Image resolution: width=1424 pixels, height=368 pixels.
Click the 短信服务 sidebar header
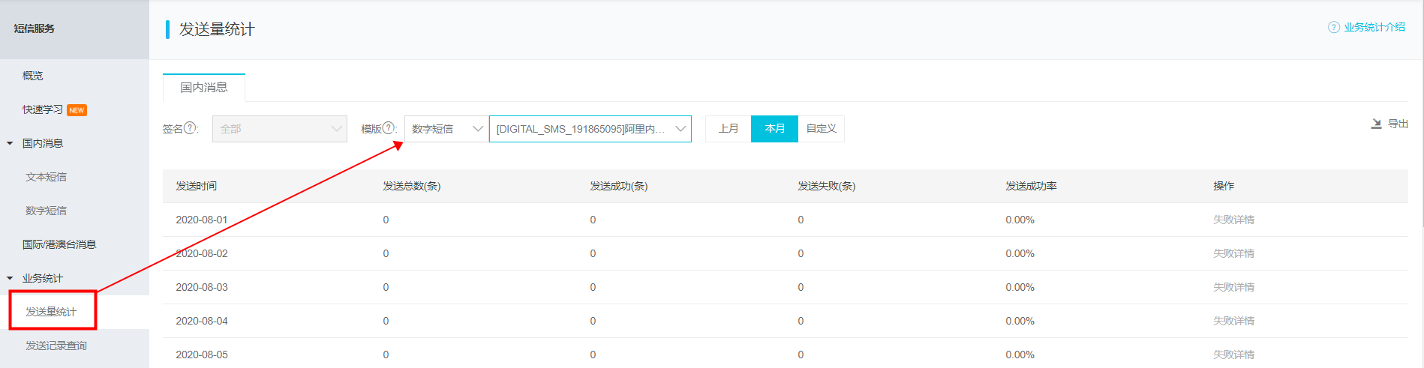click(x=34, y=28)
